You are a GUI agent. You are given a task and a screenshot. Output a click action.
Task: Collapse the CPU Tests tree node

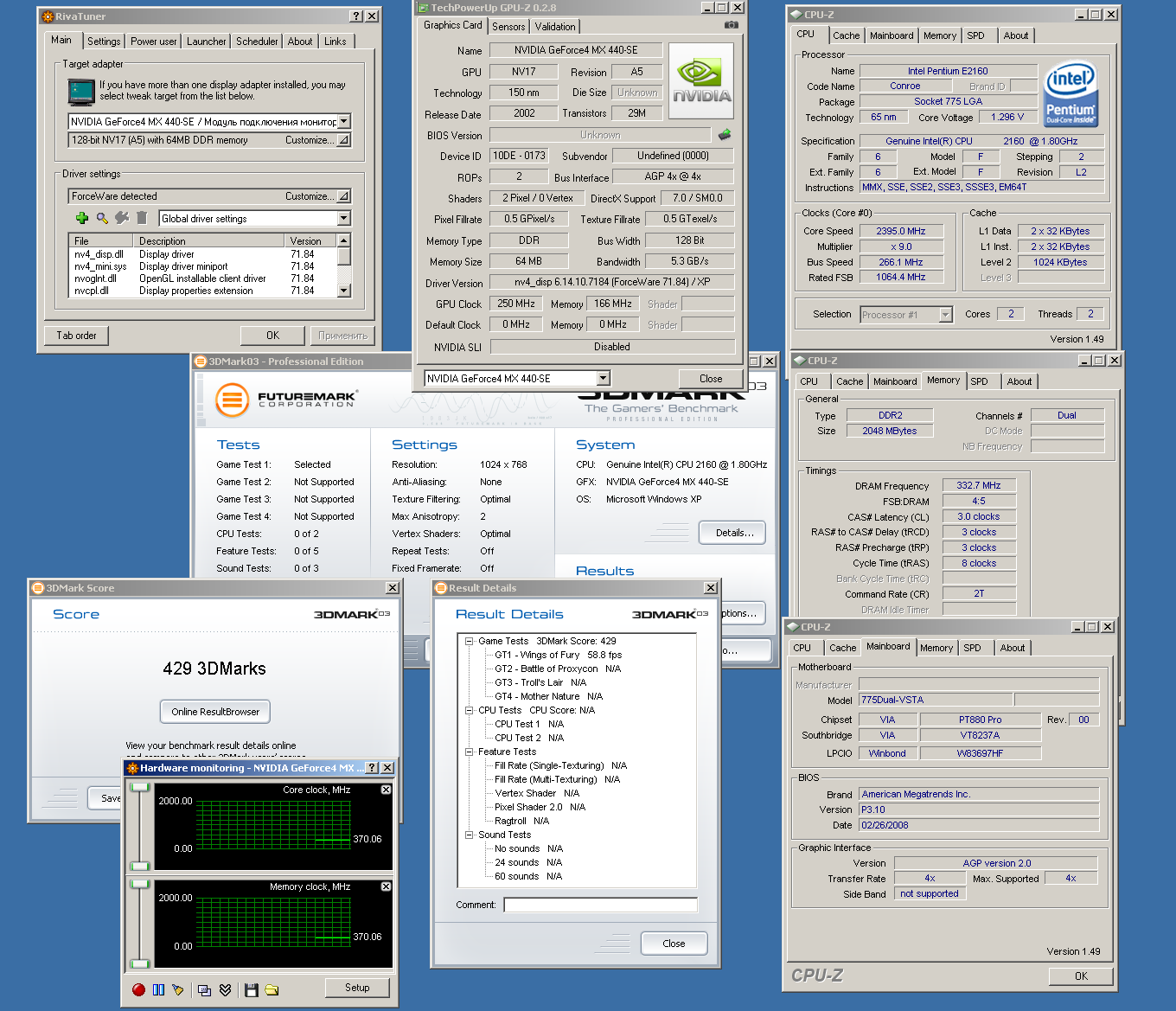pyautogui.click(x=470, y=710)
